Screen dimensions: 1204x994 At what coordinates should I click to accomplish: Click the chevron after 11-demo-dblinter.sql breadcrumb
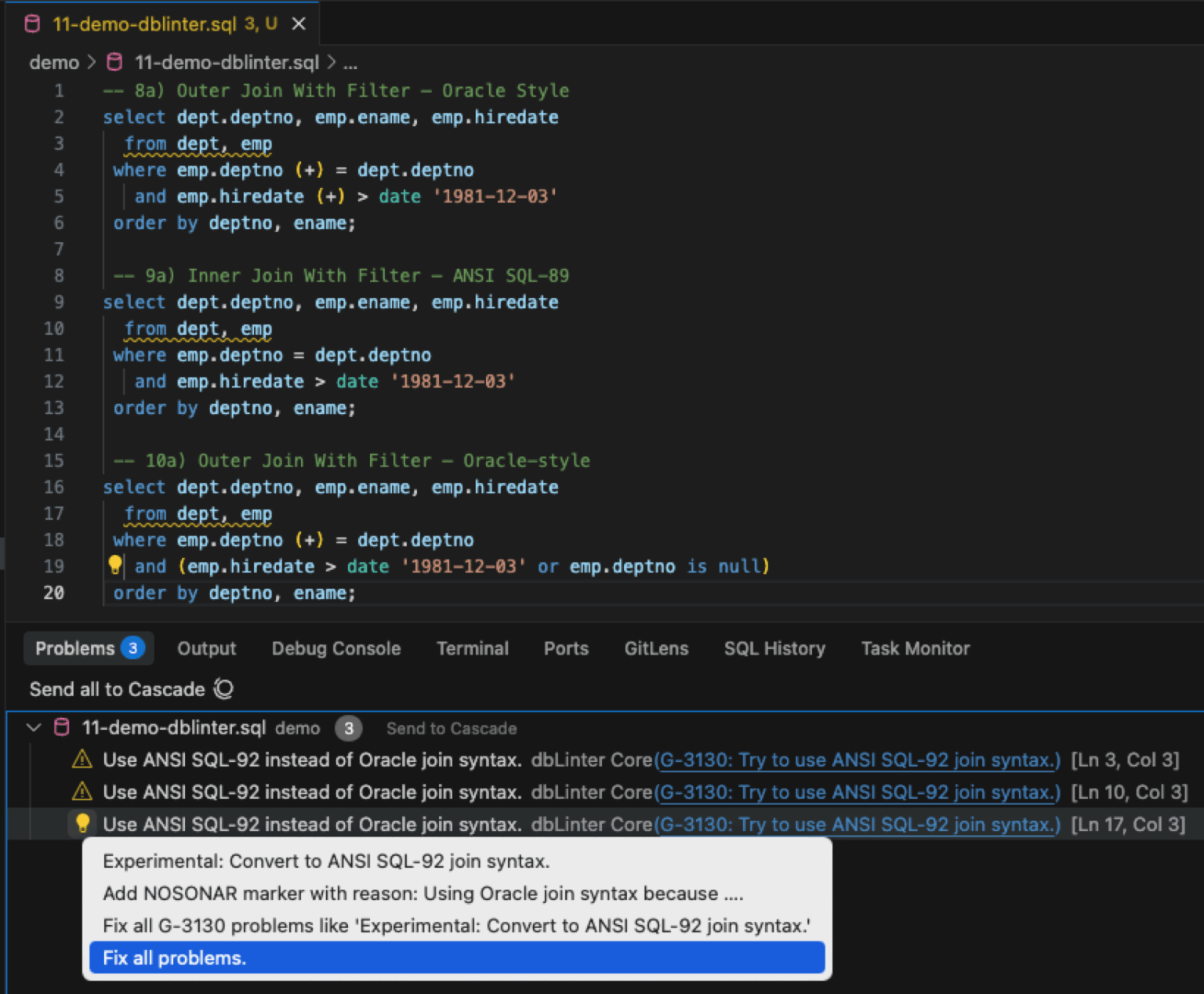tap(332, 62)
